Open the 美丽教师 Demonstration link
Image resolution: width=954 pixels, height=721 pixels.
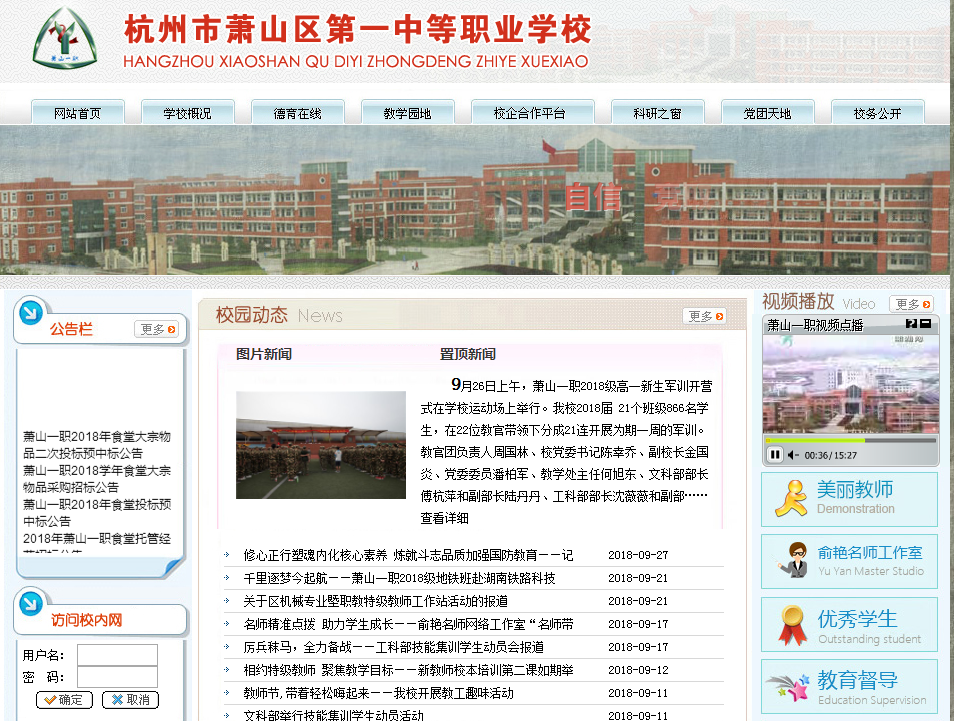click(x=849, y=500)
